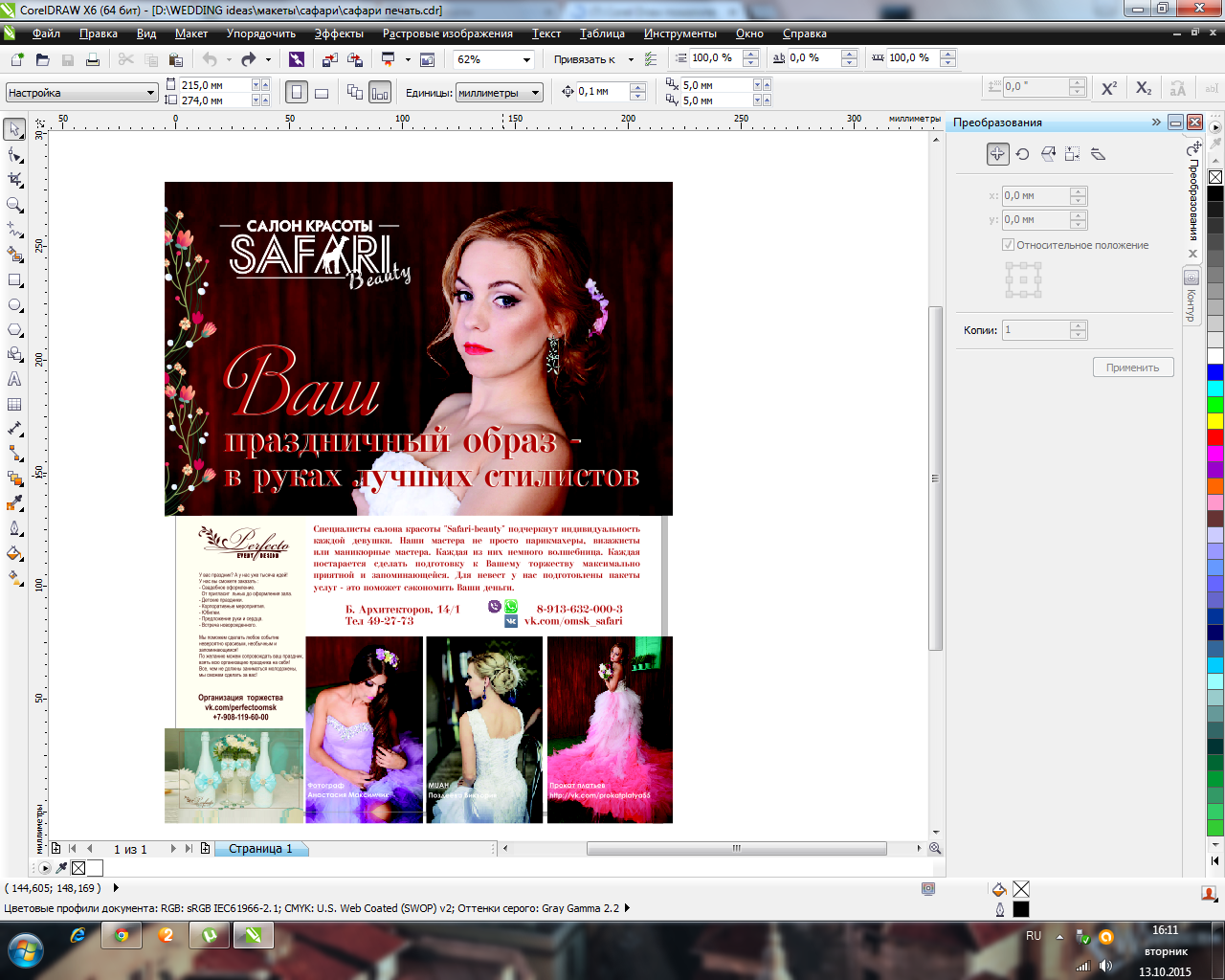Switch to the Scale and Mirror transformation icon
This screenshot has width=1225, height=980.
tap(1048, 154)
